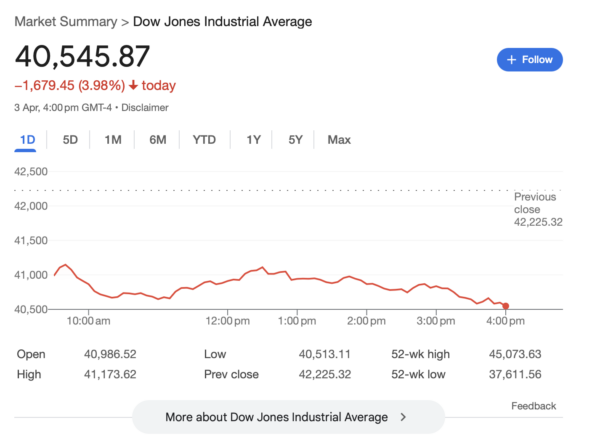
Task: Click More about Dow Jones Industrial Average
Action: point(276,416)
